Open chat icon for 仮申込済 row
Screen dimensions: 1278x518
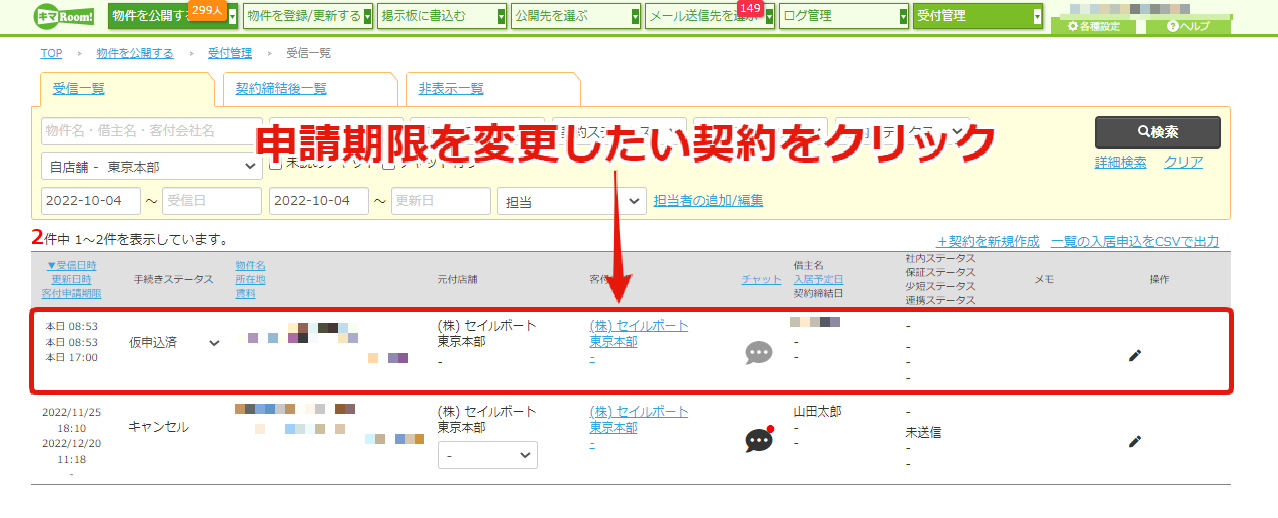coord(759,352)
